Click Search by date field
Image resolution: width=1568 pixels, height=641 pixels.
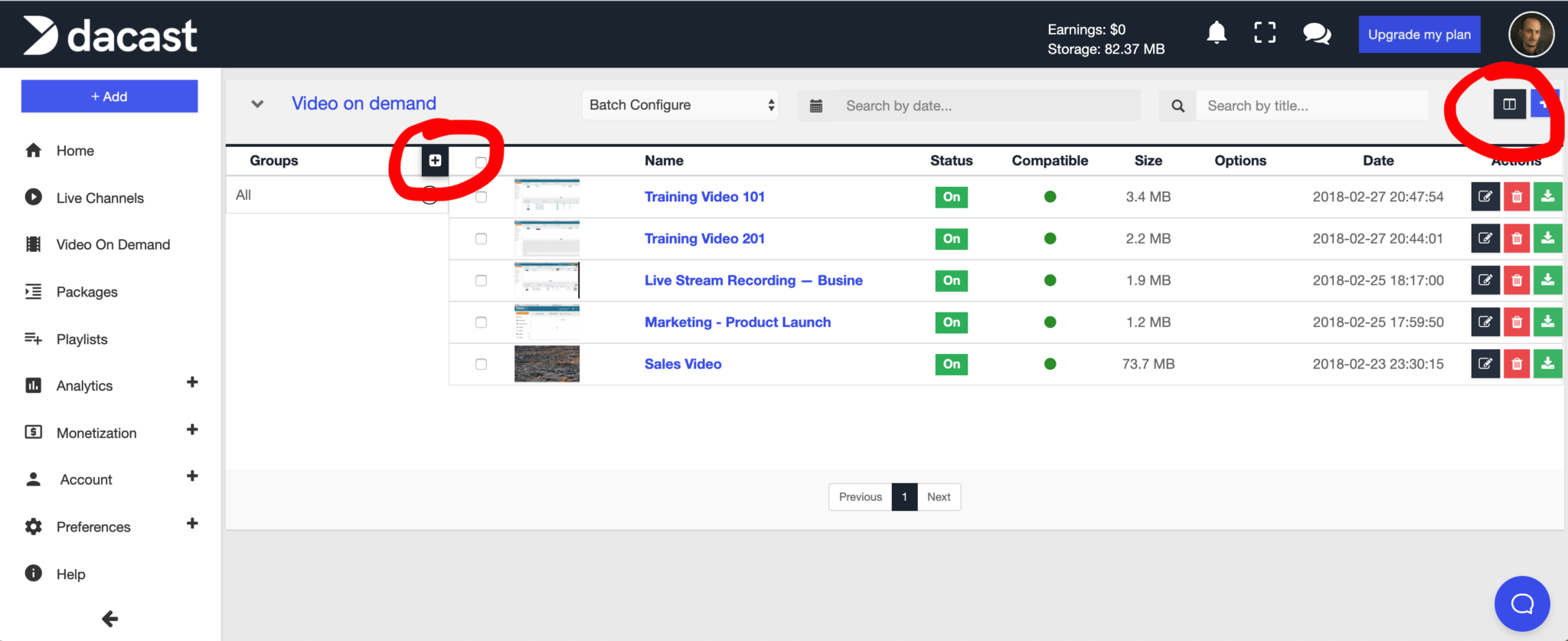tap(986, 106)
